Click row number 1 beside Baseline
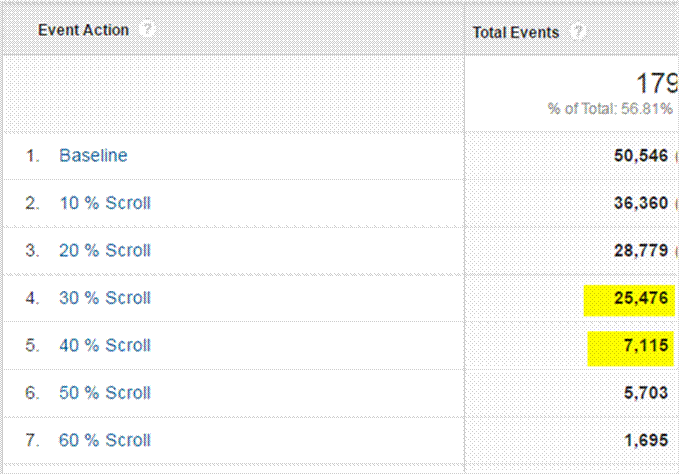679x474 pixels. pos(33,156)
